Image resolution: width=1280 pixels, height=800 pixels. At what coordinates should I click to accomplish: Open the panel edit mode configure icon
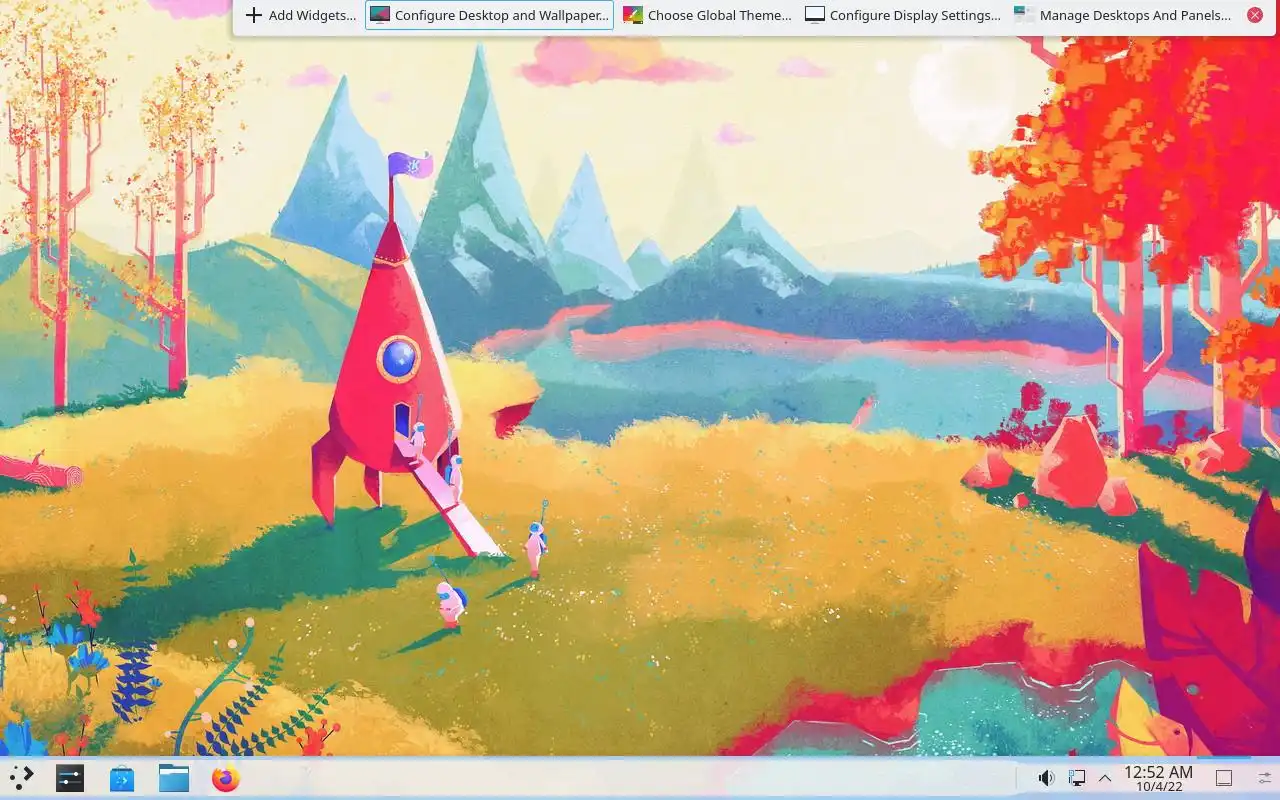[x=1264, y=778]
